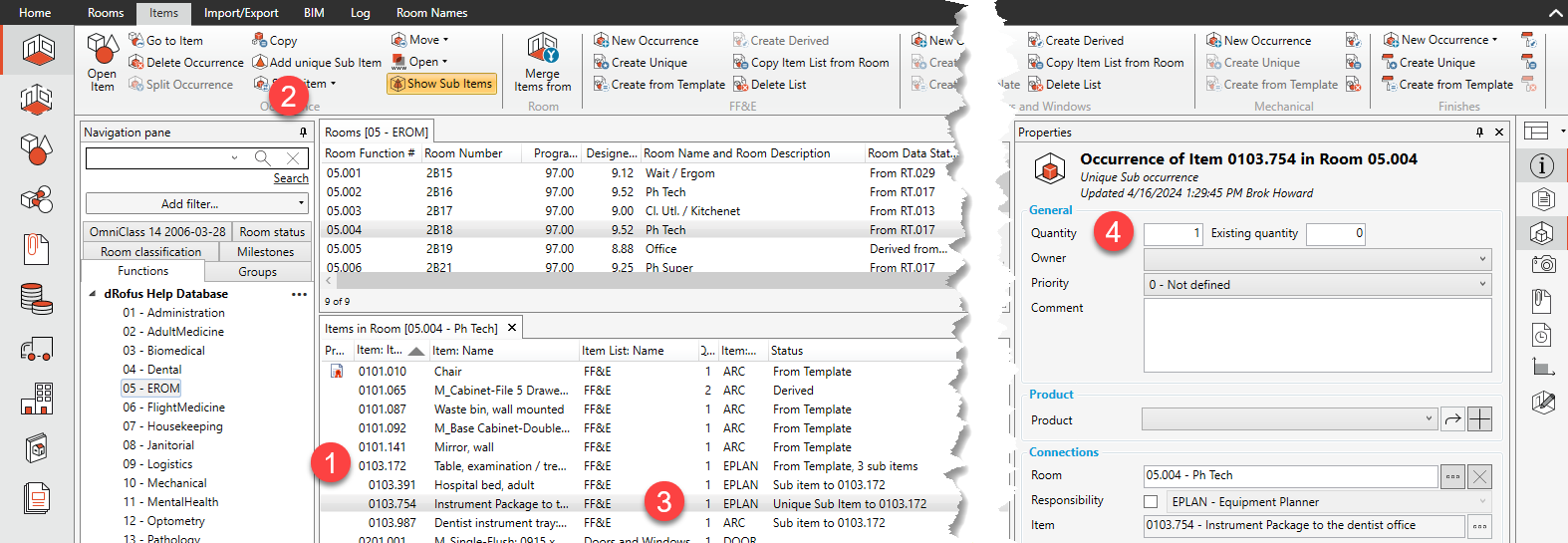
Task: Open the camera images panel icon
Action: pyautogui.click(x=1543, y=264)
